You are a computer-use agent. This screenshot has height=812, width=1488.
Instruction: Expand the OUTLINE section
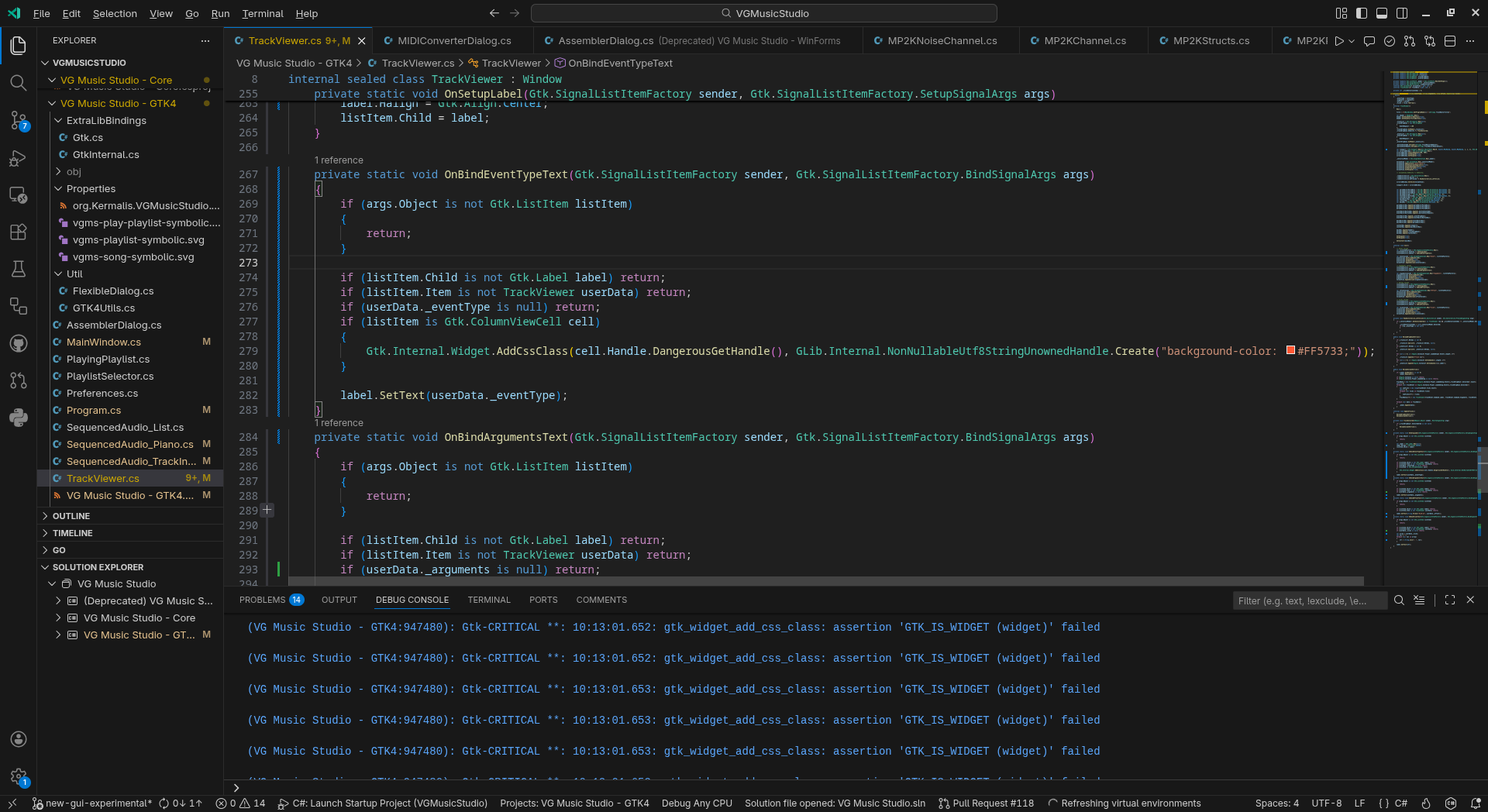[71, 516]
